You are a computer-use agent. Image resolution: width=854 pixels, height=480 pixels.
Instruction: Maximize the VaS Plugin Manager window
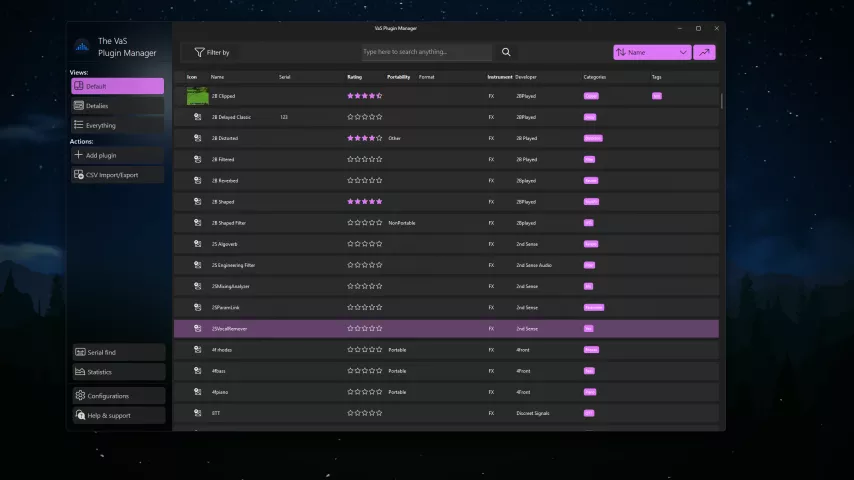coord(698,28)
